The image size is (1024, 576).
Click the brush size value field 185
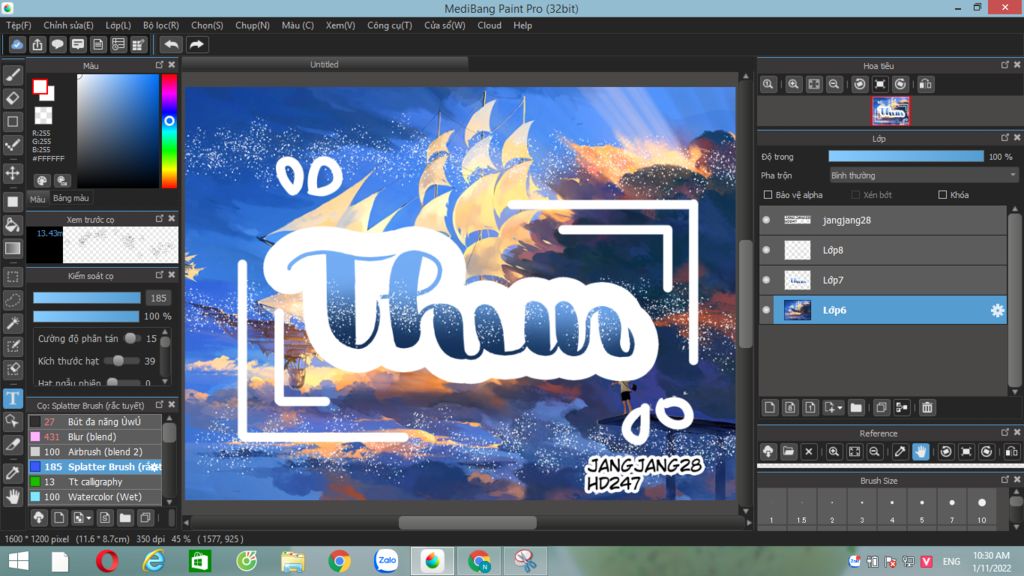click(159, 298)
